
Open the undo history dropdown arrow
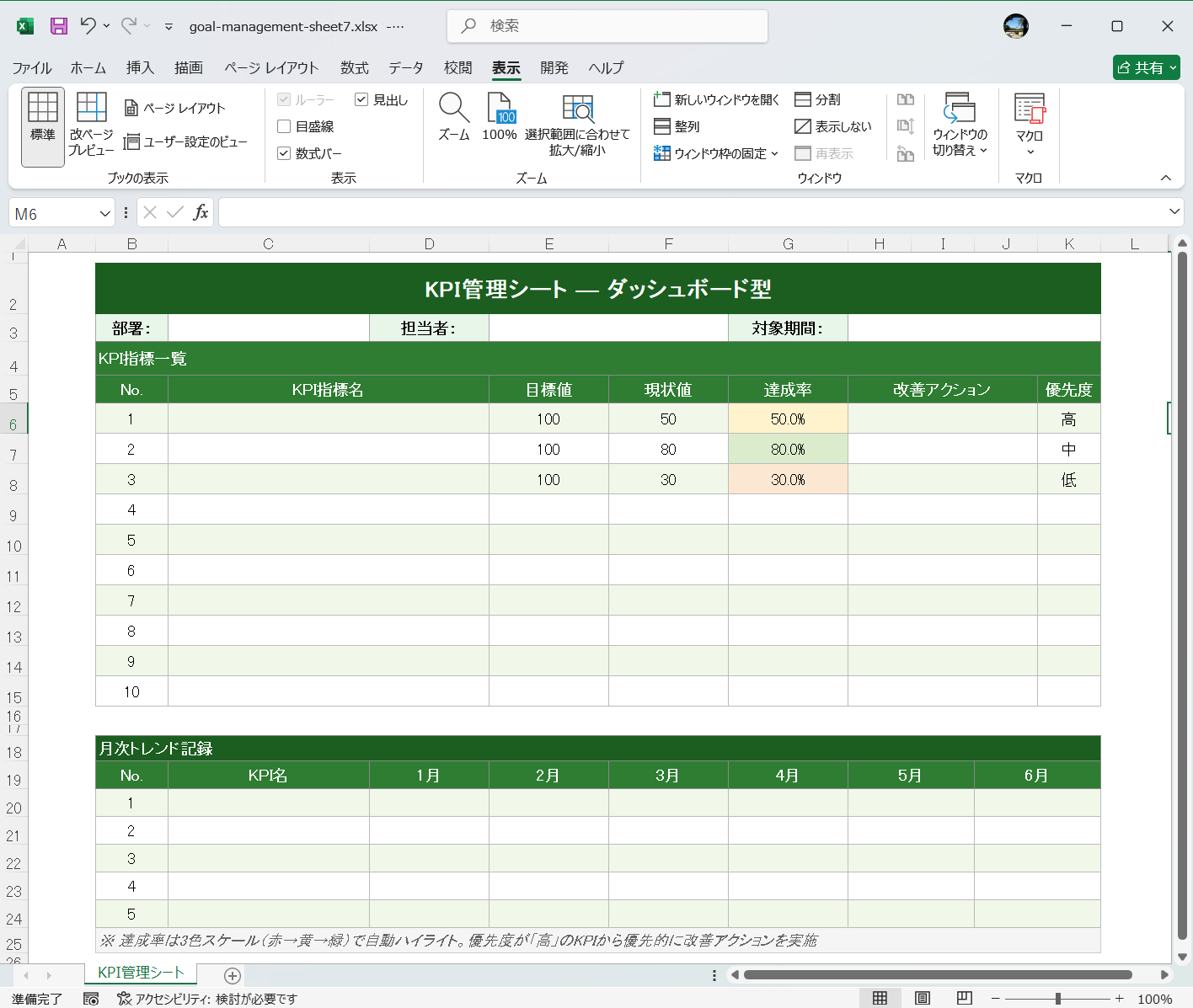pyautogui.click(x=107, y=26)
